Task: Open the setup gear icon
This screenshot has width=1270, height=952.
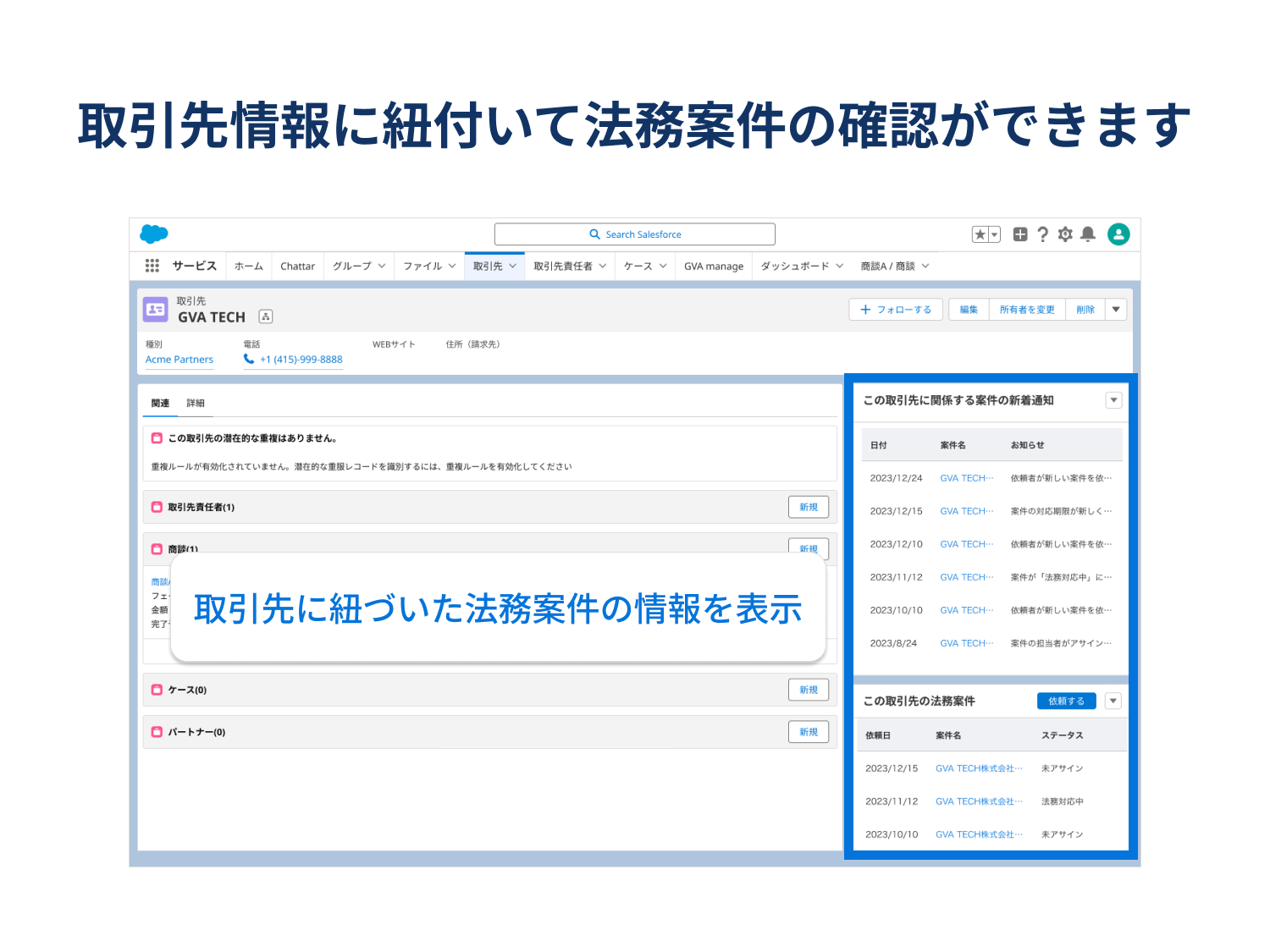Action: coord(1065,234)
